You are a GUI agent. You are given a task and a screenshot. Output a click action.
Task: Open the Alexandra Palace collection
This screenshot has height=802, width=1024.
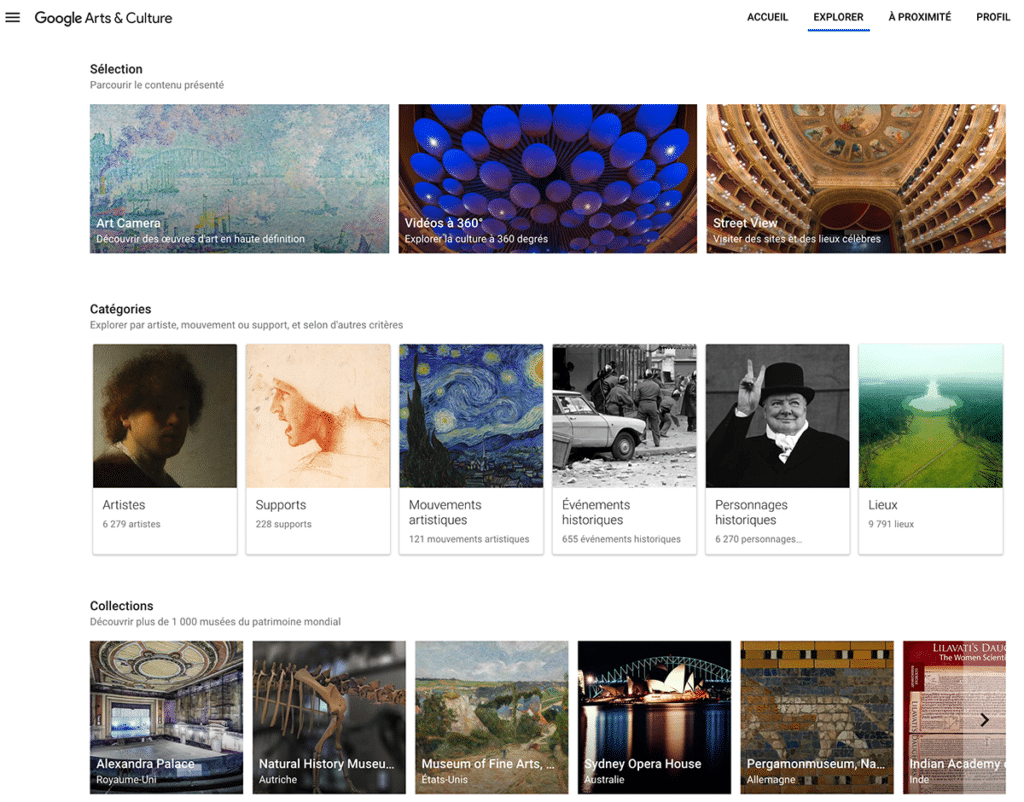coord(167,717)
